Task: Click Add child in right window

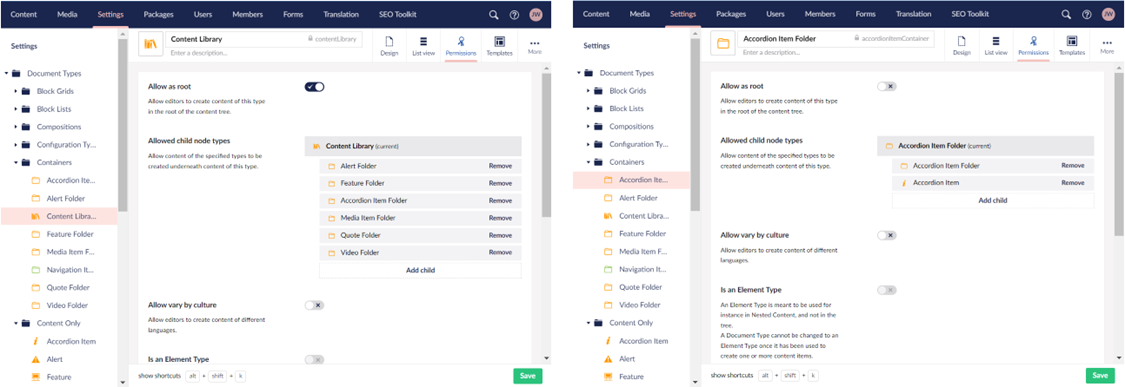Action: (993, 201)
